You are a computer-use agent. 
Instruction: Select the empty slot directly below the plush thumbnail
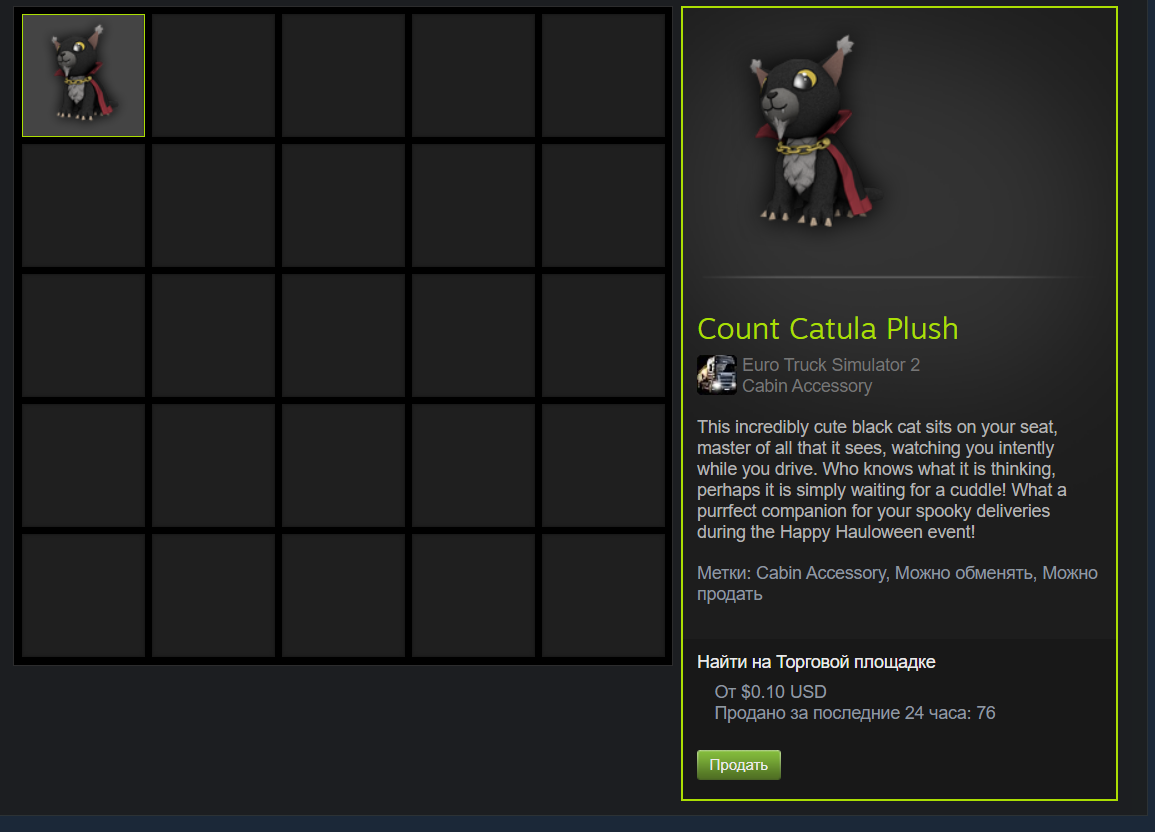(83, 205)
